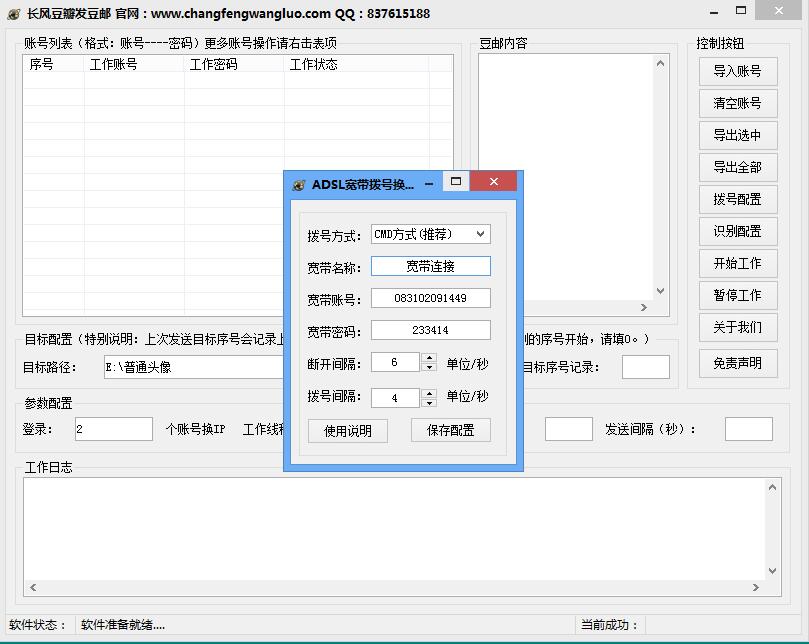Screen dimensions: 809x644
Task: Click the 豆邮内容 panel scrollbar down arrow
Action: (x=659, y=291)
